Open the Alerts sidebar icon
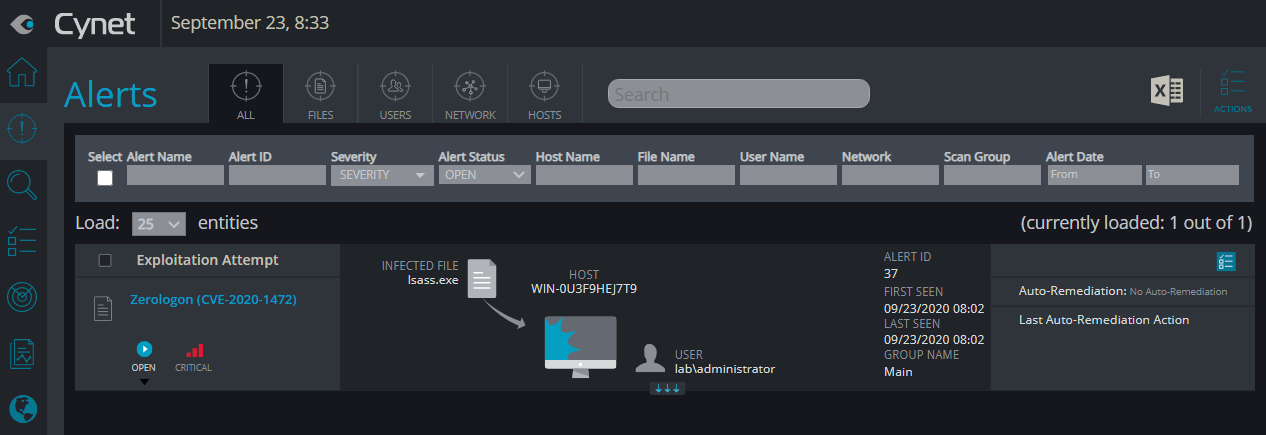This screenshot has width=1266, height=435. 22,128
